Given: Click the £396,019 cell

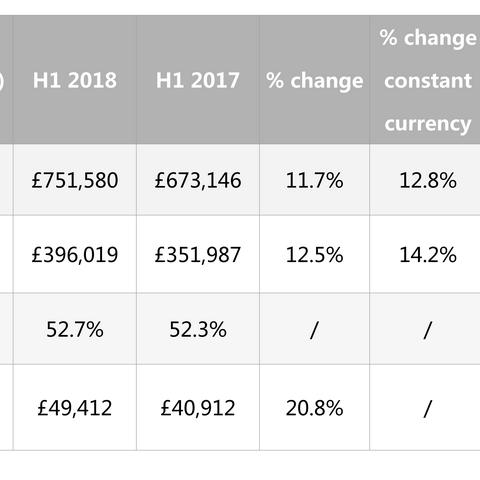Looking at the screenshot, I should (75, 254).
